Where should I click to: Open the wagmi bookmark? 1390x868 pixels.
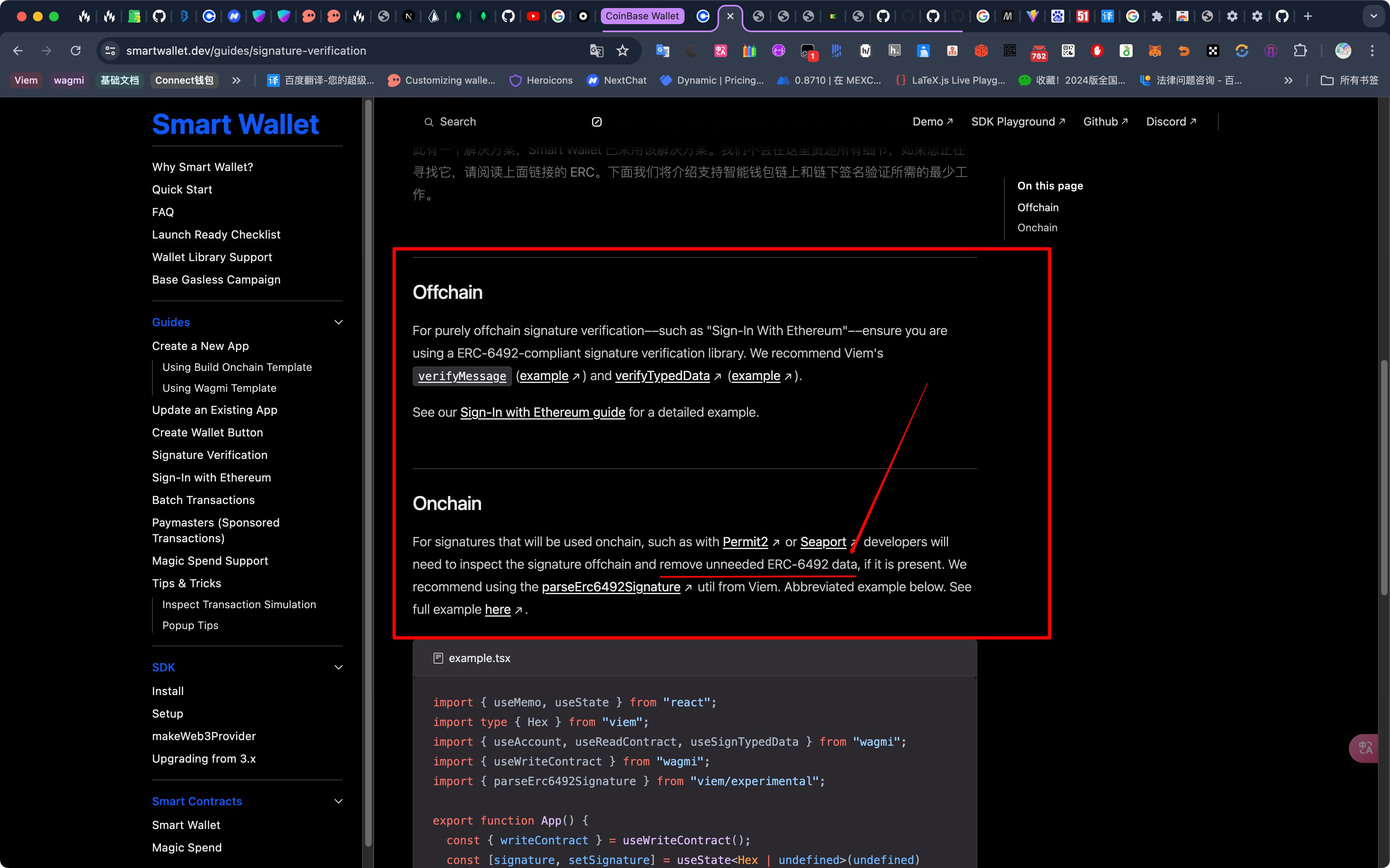pyautogui.click(x=69, y=80)
